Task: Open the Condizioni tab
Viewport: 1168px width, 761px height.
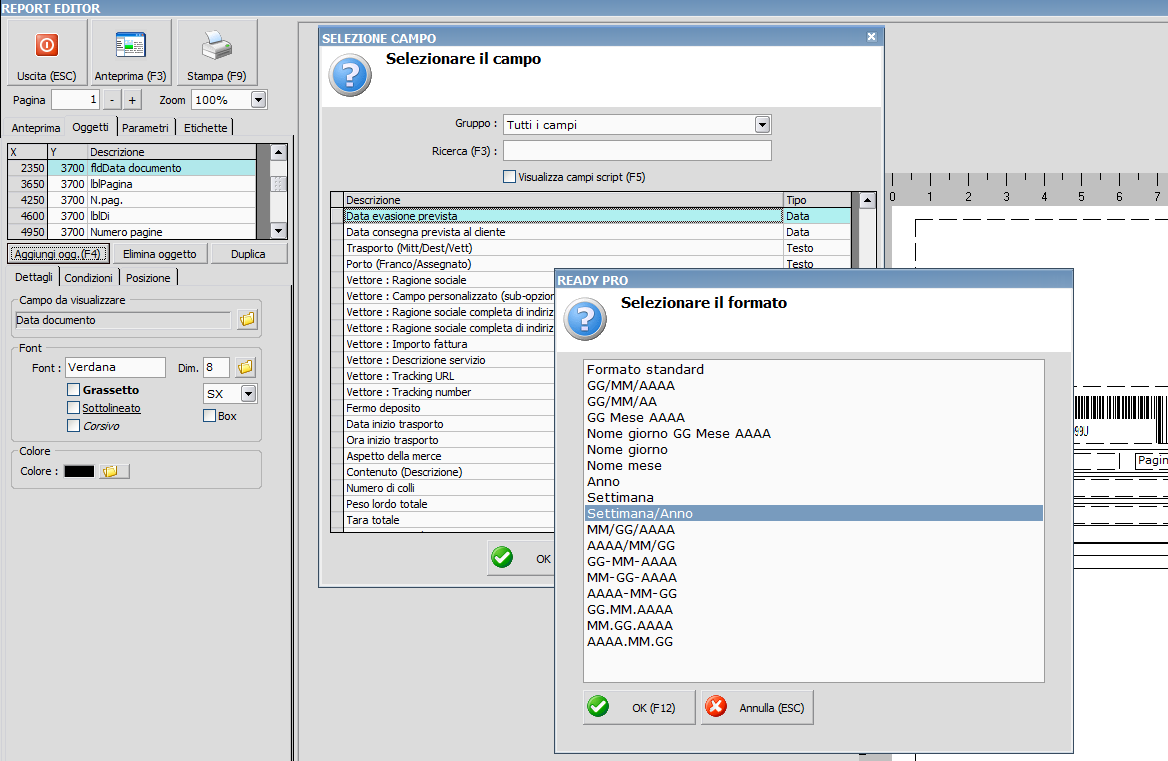Action: pyautogui.click(x=88, y=278)
